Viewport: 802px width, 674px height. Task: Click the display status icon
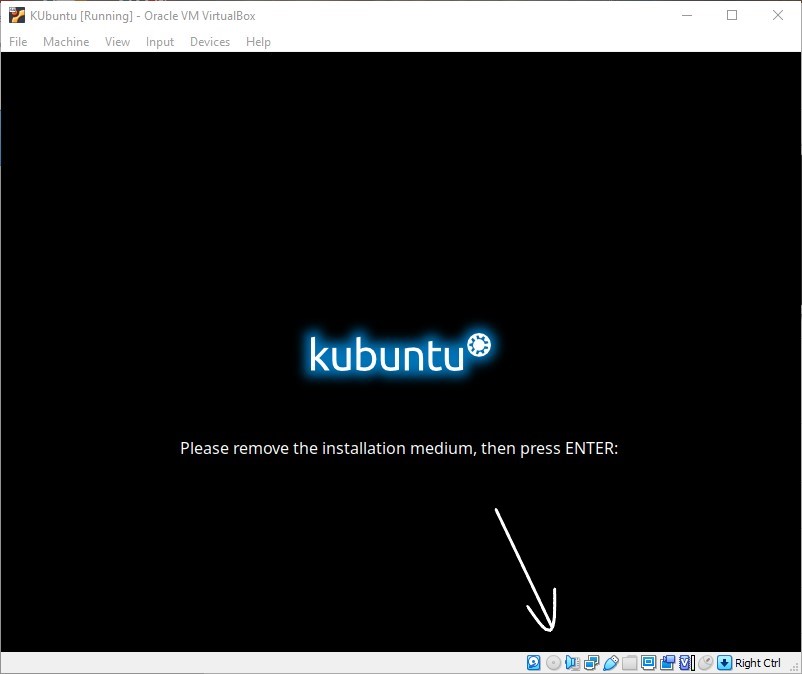pos(649,663)
